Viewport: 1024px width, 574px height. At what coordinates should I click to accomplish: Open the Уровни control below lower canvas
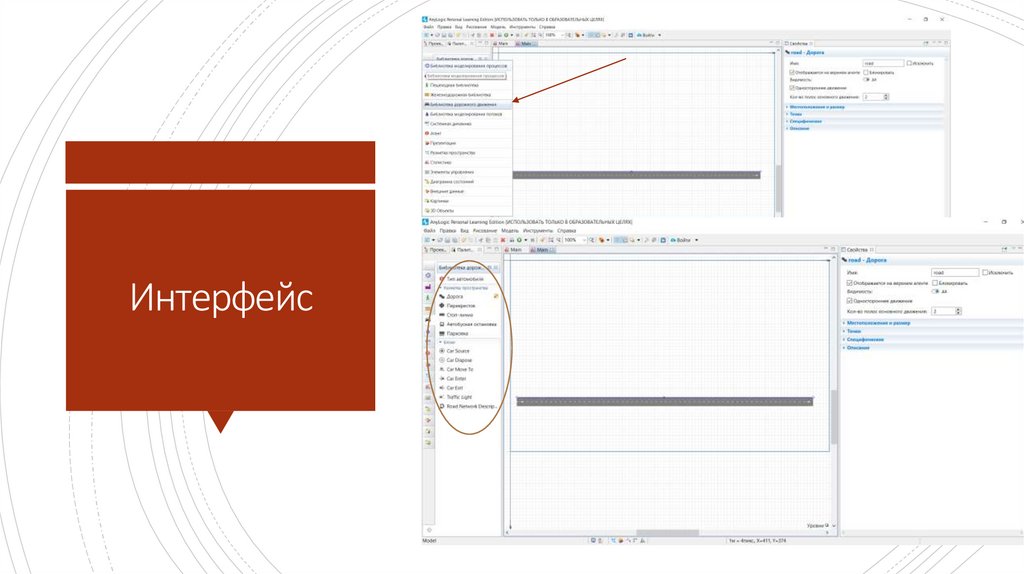tap(818, 525)
